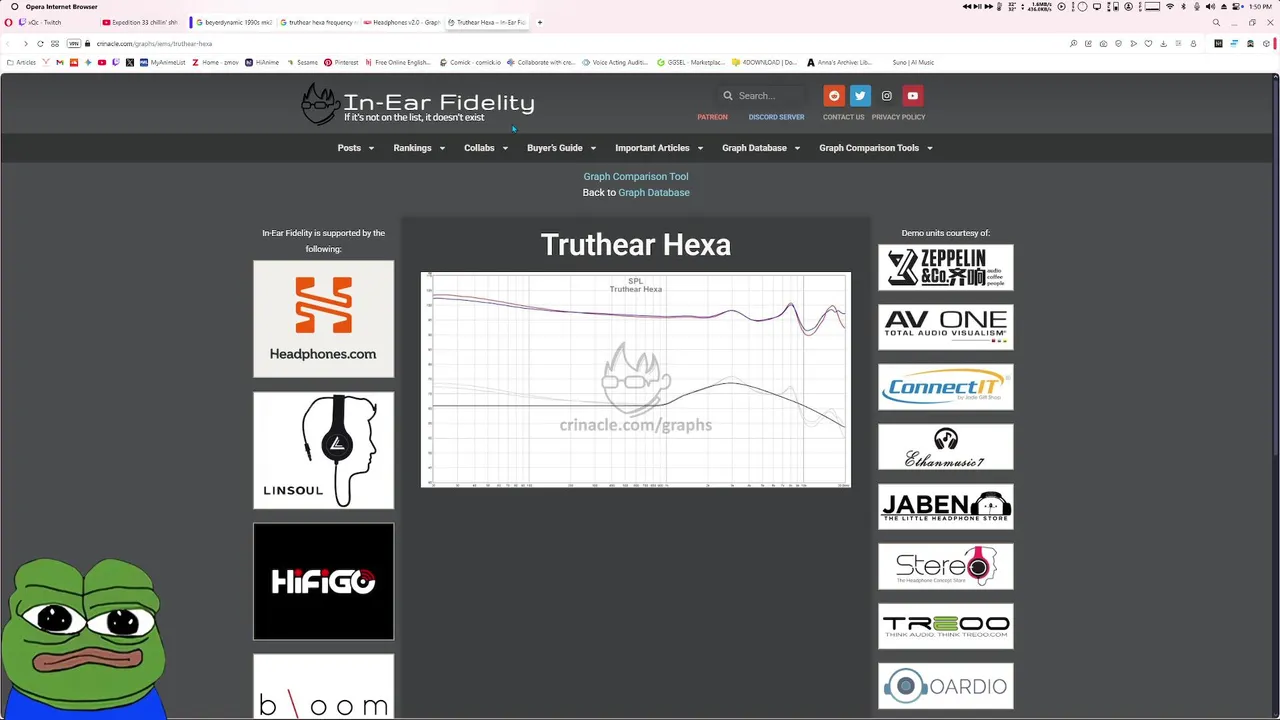The height and width of the screenshot is (720, 1280).
Task: Open the Articles bookmark folder
Action: 21,63
